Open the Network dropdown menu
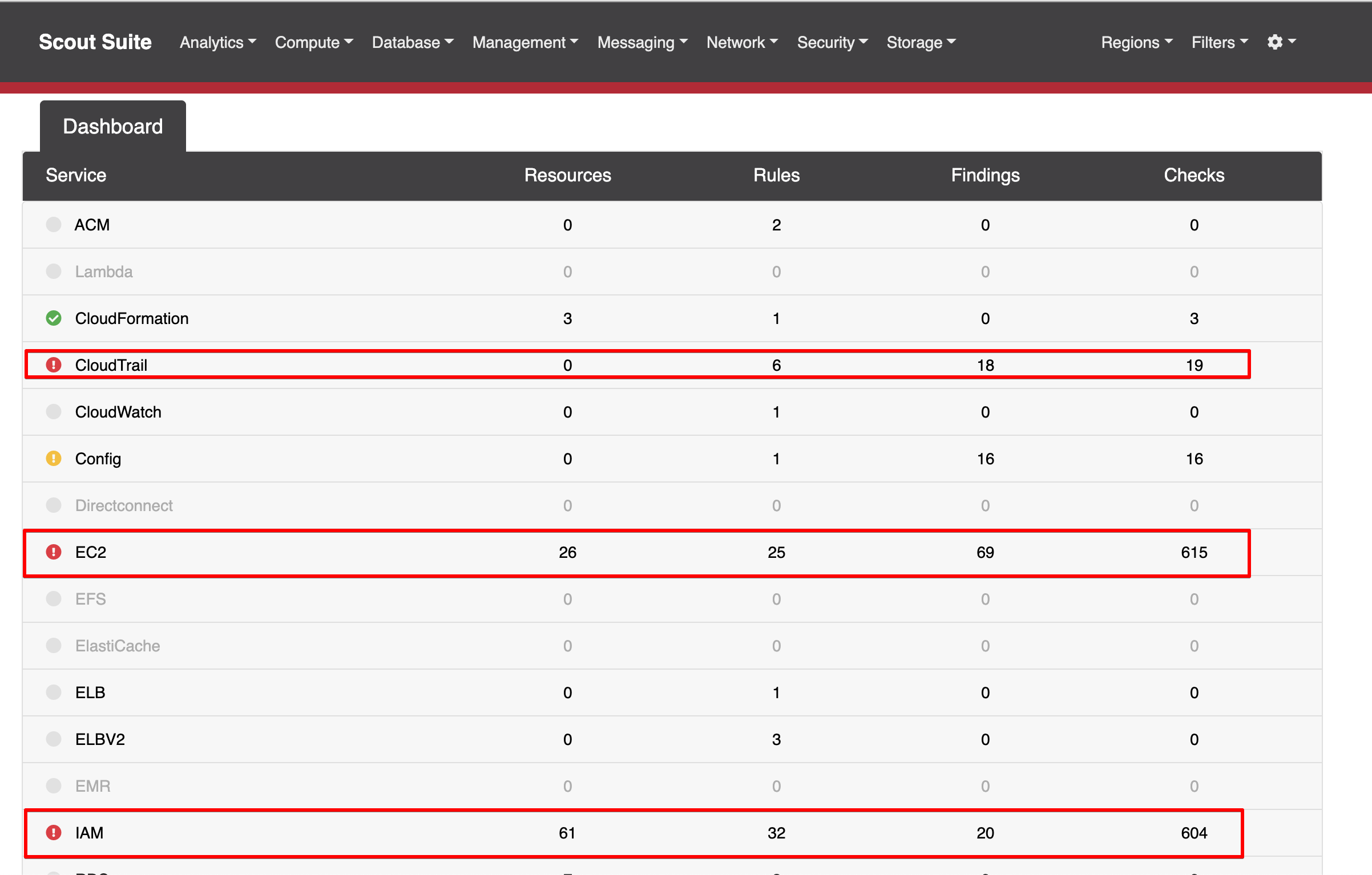The width and height of the screenshot is (1372, 875). (x=743, y=42)
